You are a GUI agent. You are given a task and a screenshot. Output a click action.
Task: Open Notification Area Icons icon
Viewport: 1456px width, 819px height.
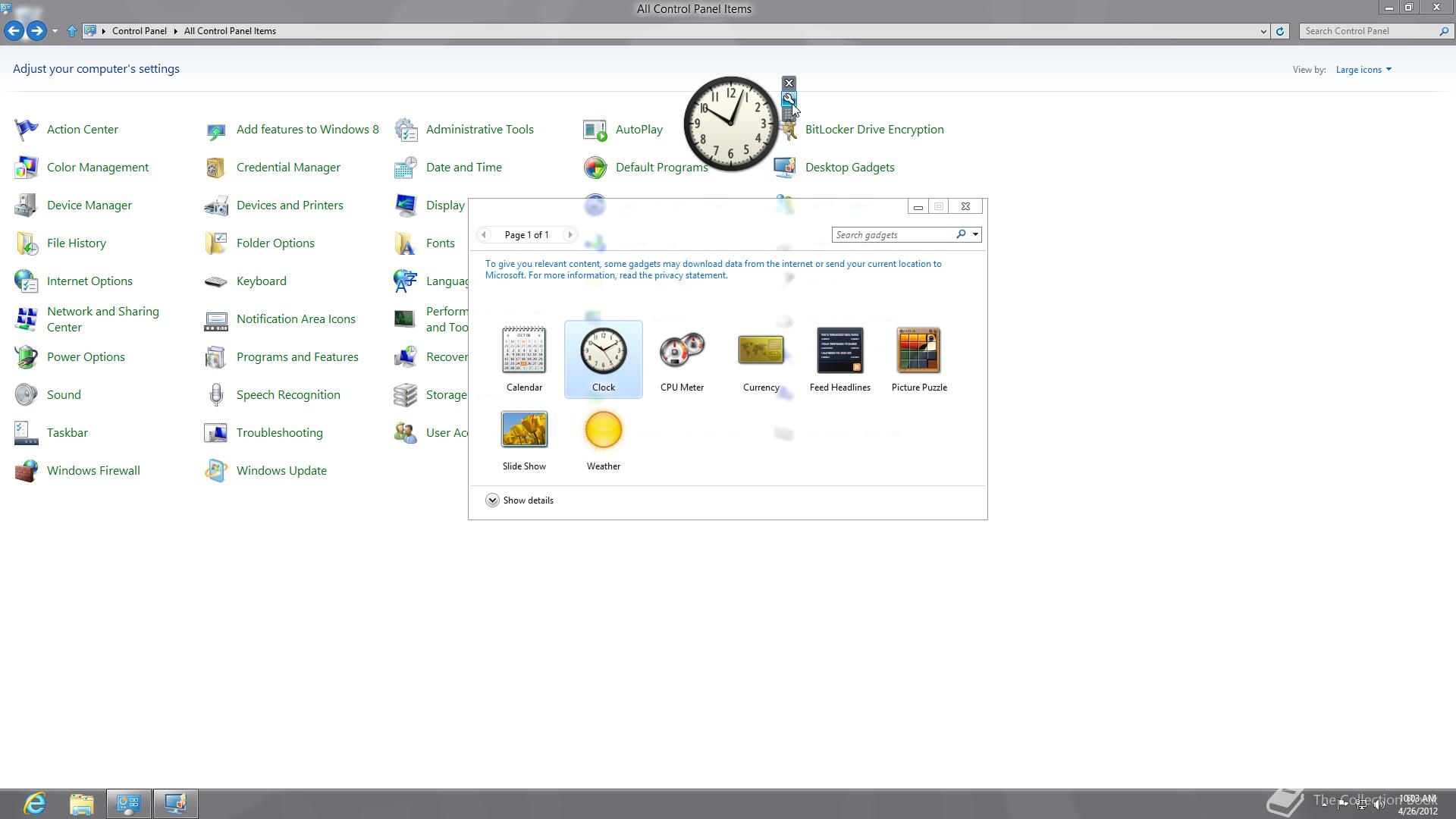click(215, 319)
